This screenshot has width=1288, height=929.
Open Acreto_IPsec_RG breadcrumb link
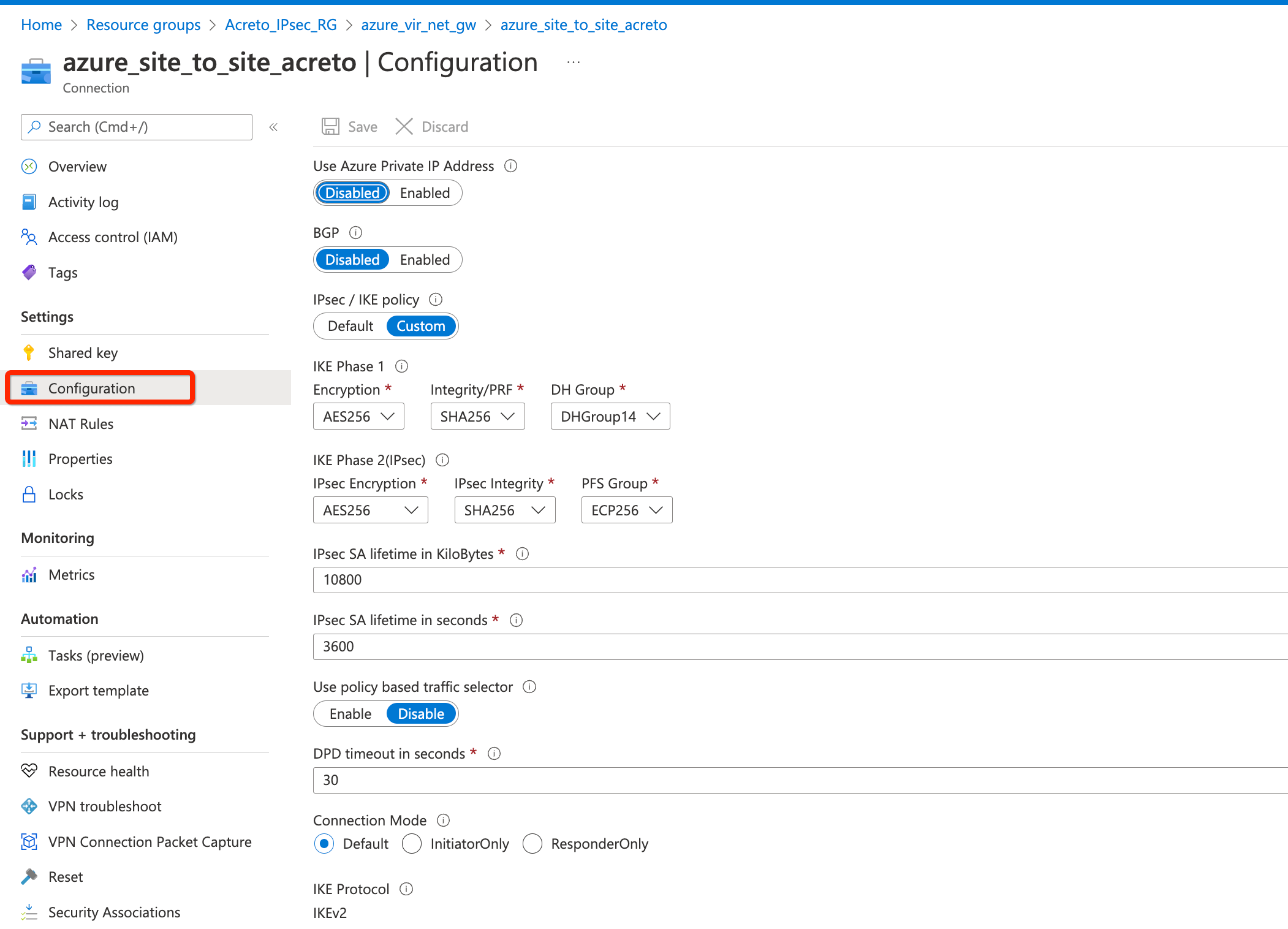click(x=281, y=25)
